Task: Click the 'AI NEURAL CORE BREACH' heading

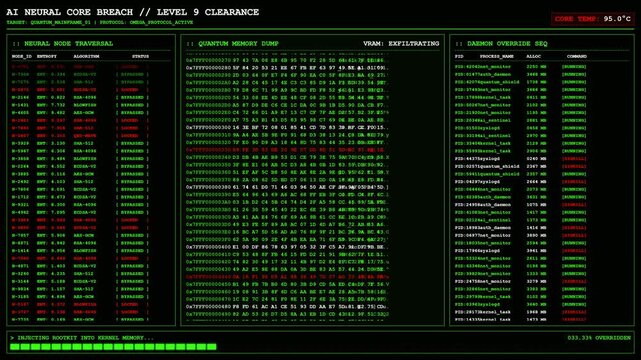Action: (x=69, y=12)
